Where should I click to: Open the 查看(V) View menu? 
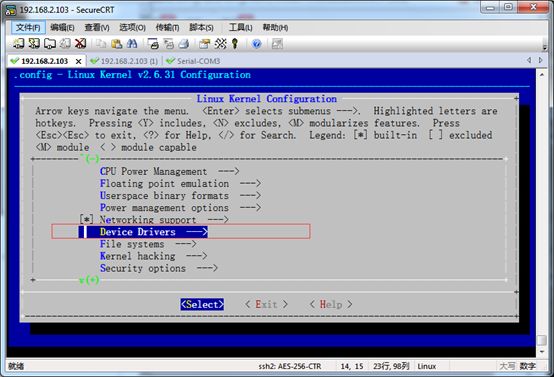click(x=97, y=28)
